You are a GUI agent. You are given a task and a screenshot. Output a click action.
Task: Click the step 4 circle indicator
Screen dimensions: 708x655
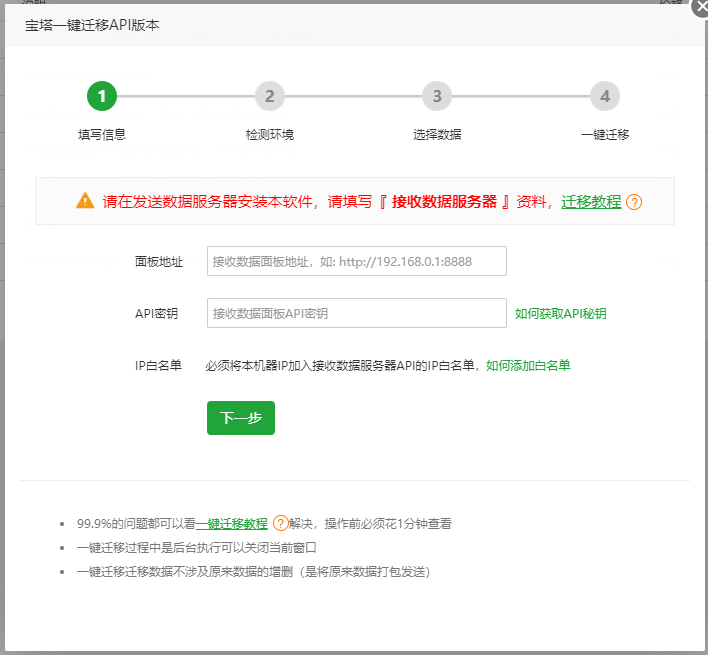604,97
